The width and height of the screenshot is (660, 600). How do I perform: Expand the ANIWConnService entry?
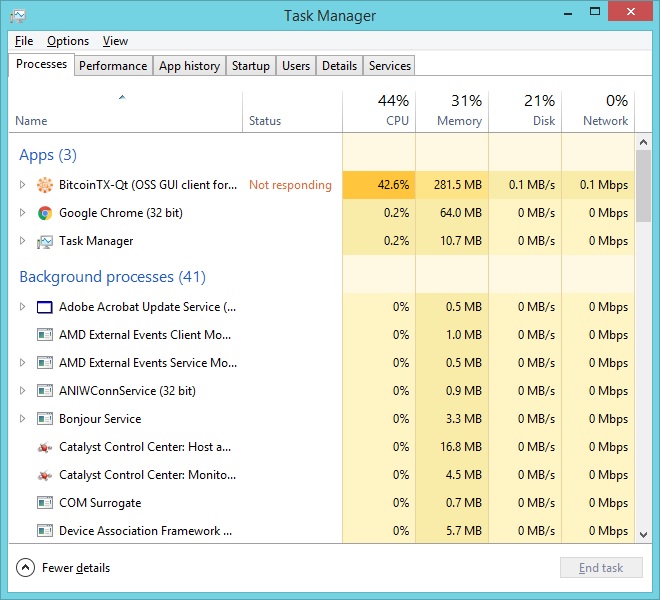(x=22, y=391)
